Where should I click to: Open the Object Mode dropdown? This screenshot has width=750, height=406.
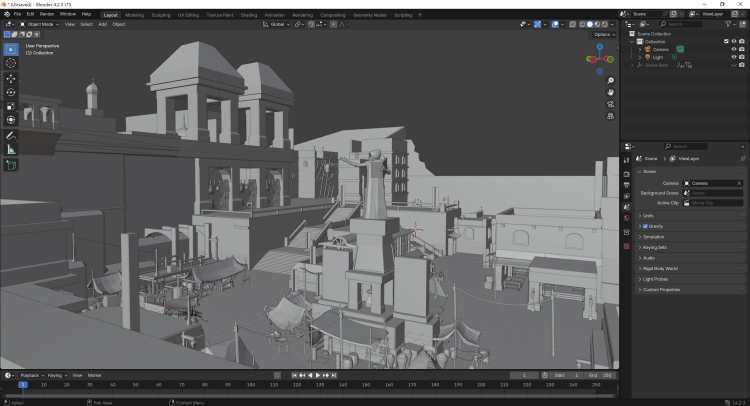click(40, 24)
